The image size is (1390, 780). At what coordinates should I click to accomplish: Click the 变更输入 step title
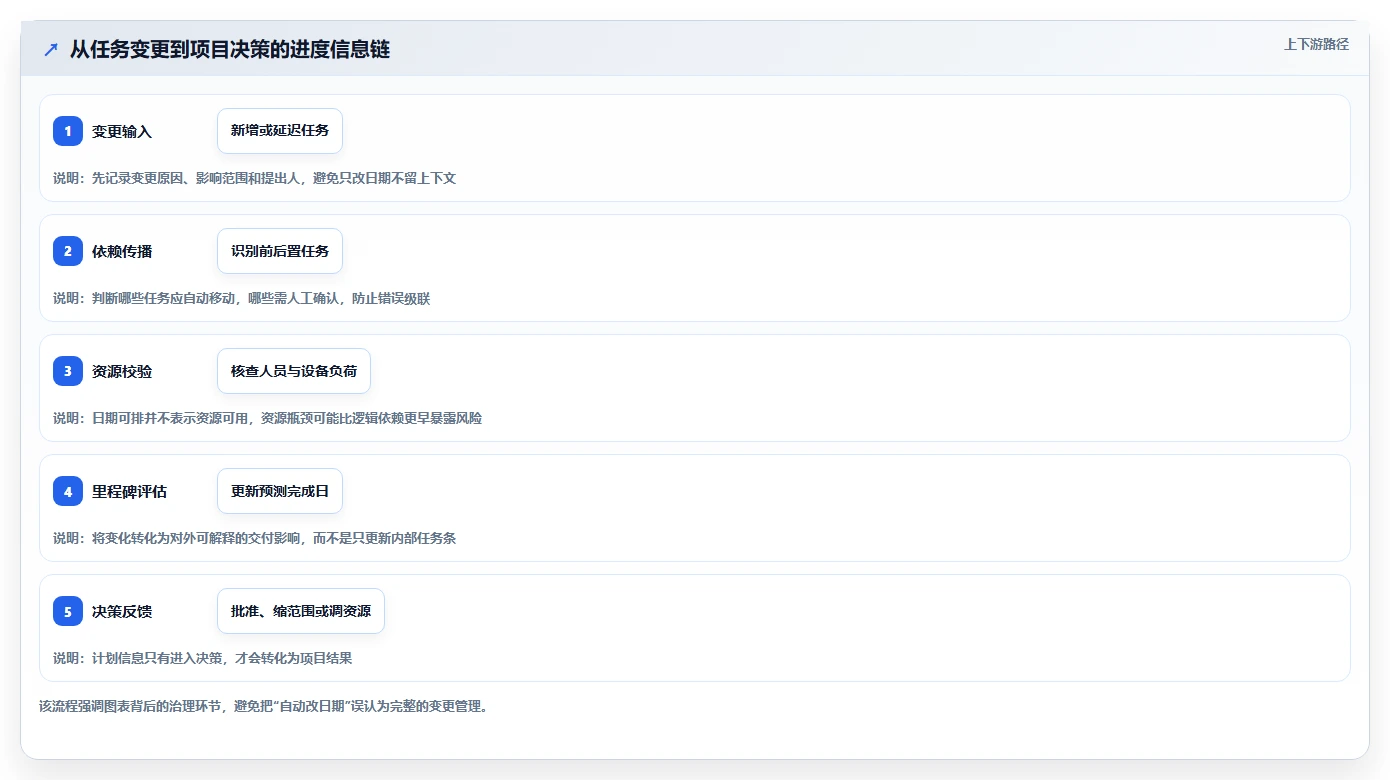pos(122,131)
